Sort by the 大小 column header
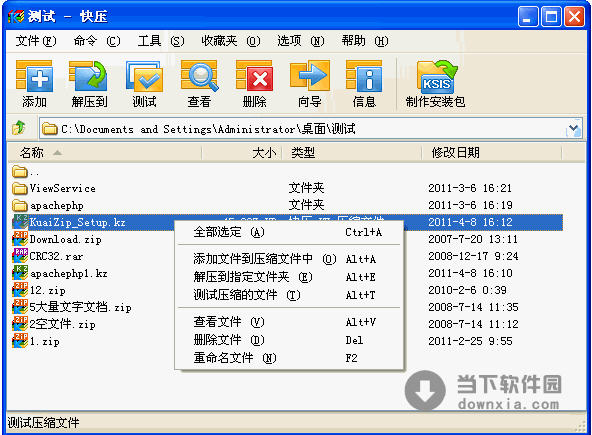Viewport: 592px width, 435px height. point(242,153)
